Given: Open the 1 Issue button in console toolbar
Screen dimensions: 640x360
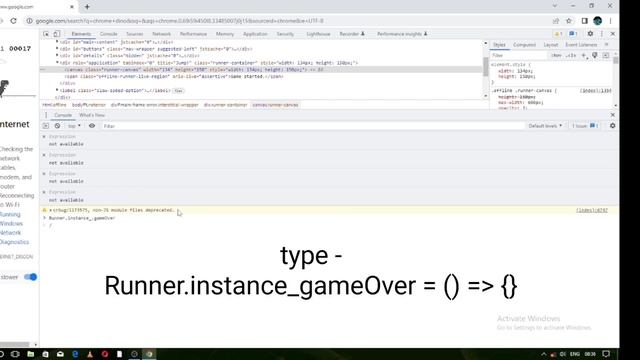Looking at the screenshot, I should coord(585,126).
